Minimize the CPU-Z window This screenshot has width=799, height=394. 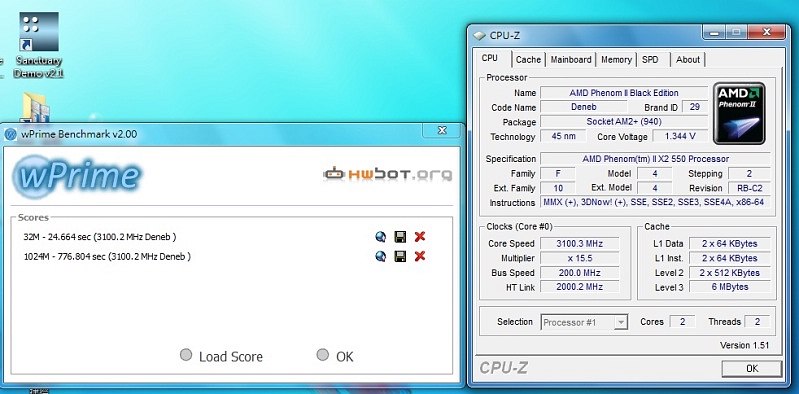point(714,32)
